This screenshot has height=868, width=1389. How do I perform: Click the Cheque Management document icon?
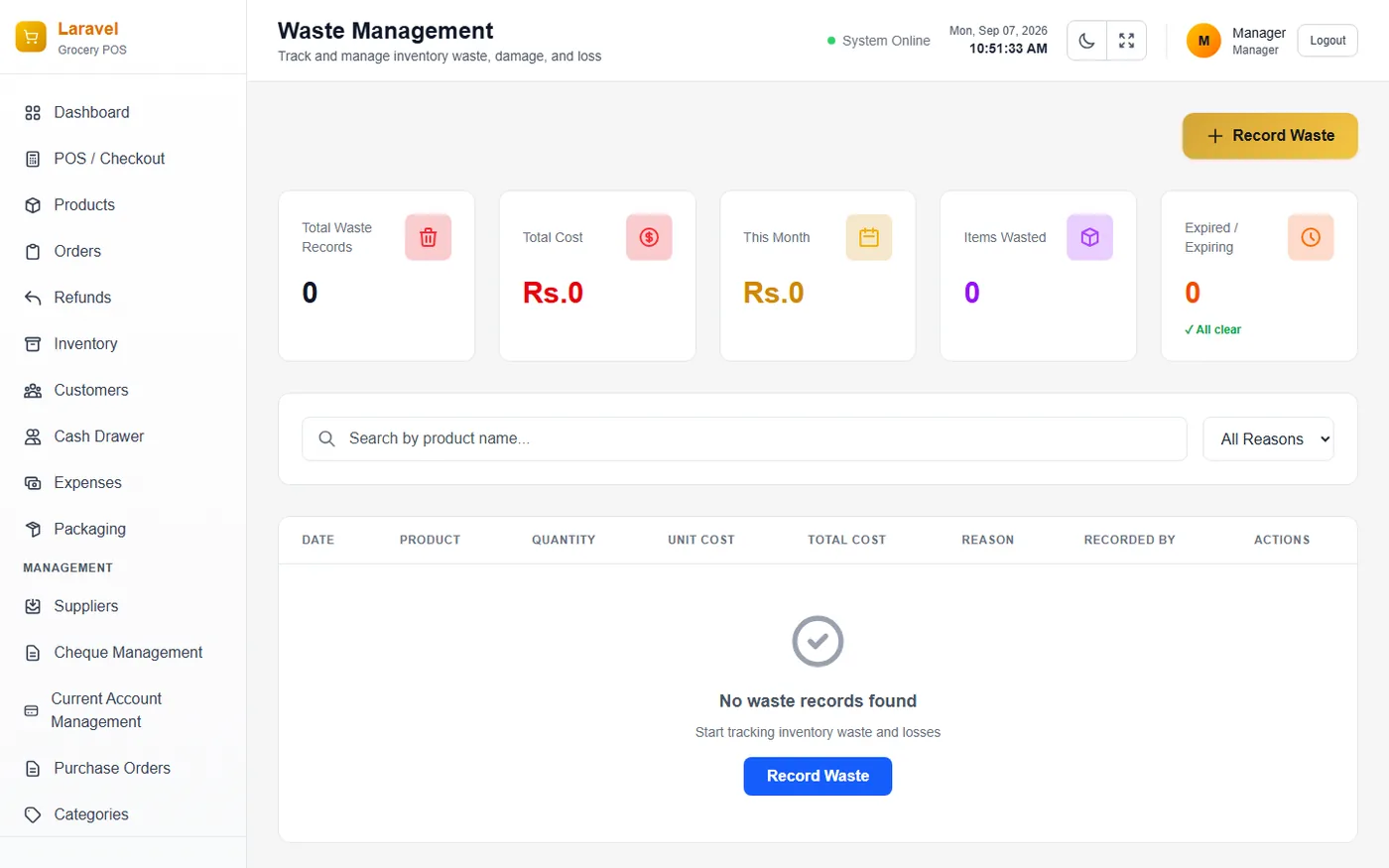(33, 653)
